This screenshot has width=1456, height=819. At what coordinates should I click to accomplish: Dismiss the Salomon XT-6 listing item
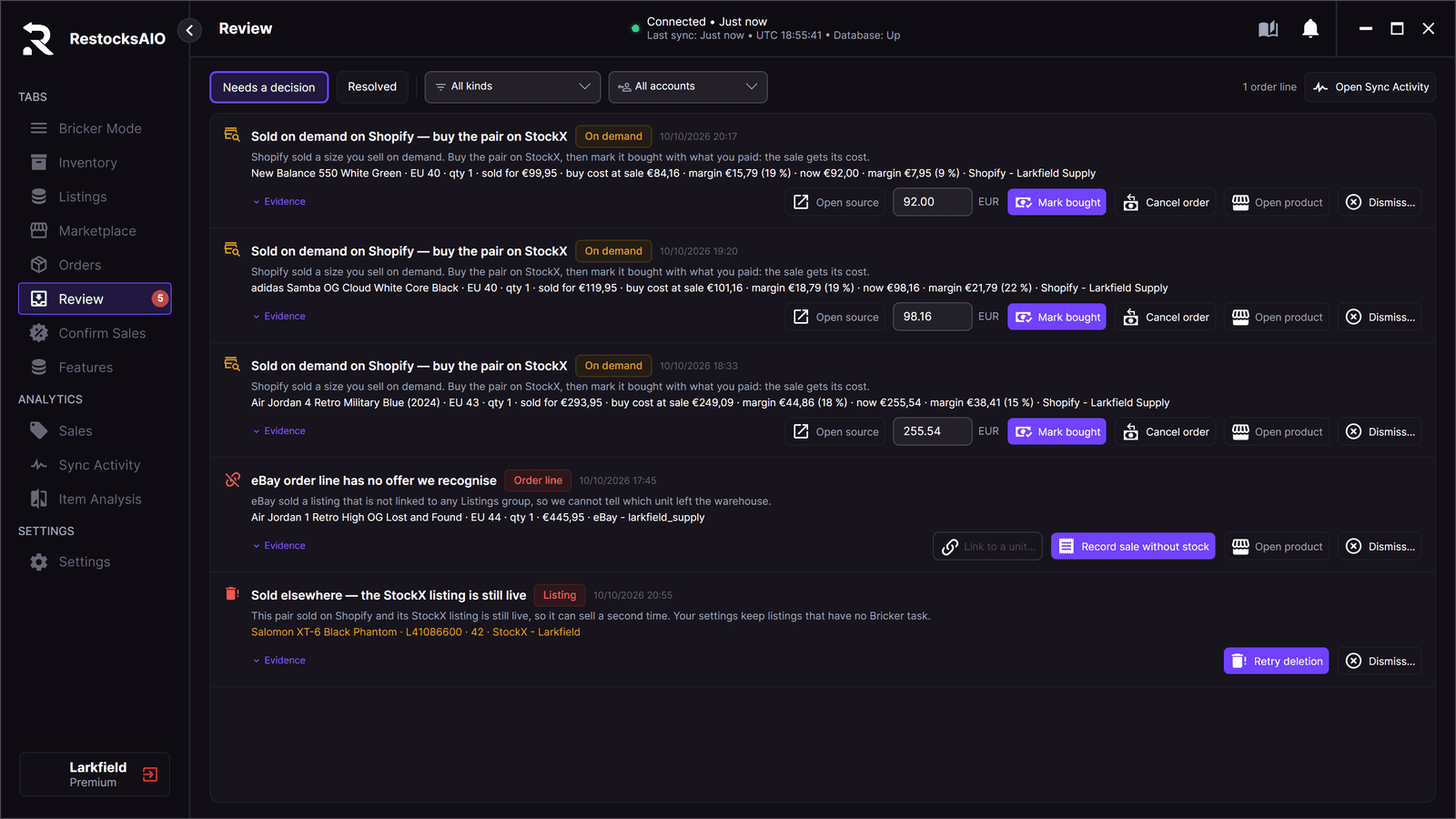click(1380, 661)
